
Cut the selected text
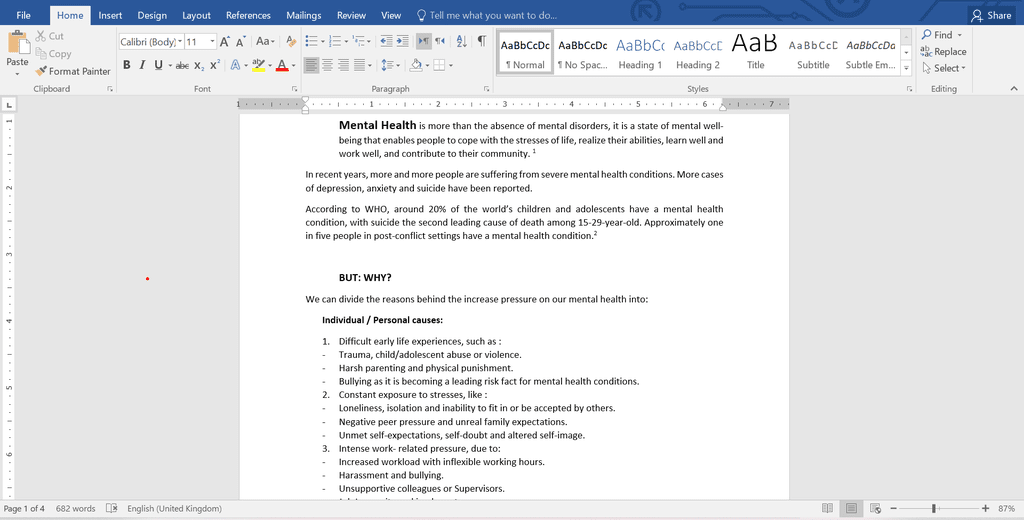50,36
